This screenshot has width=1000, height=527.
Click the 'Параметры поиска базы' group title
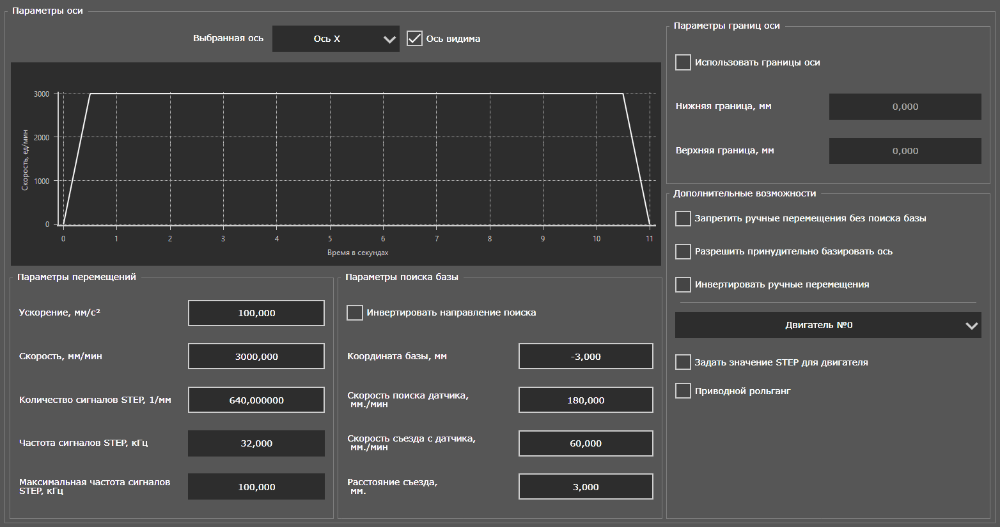tap(402, 277)
